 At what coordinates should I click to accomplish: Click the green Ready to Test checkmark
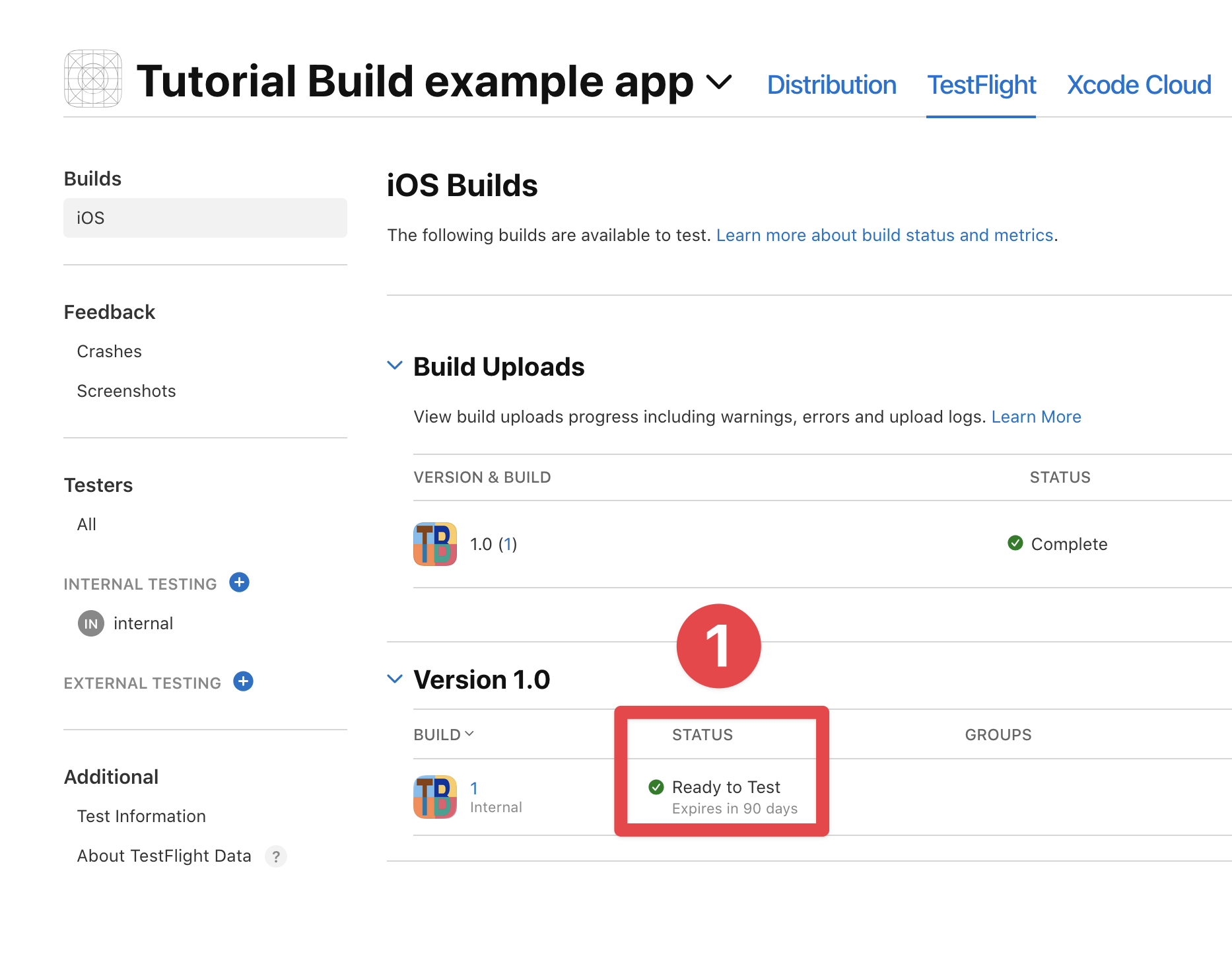(x=655, y=786)
